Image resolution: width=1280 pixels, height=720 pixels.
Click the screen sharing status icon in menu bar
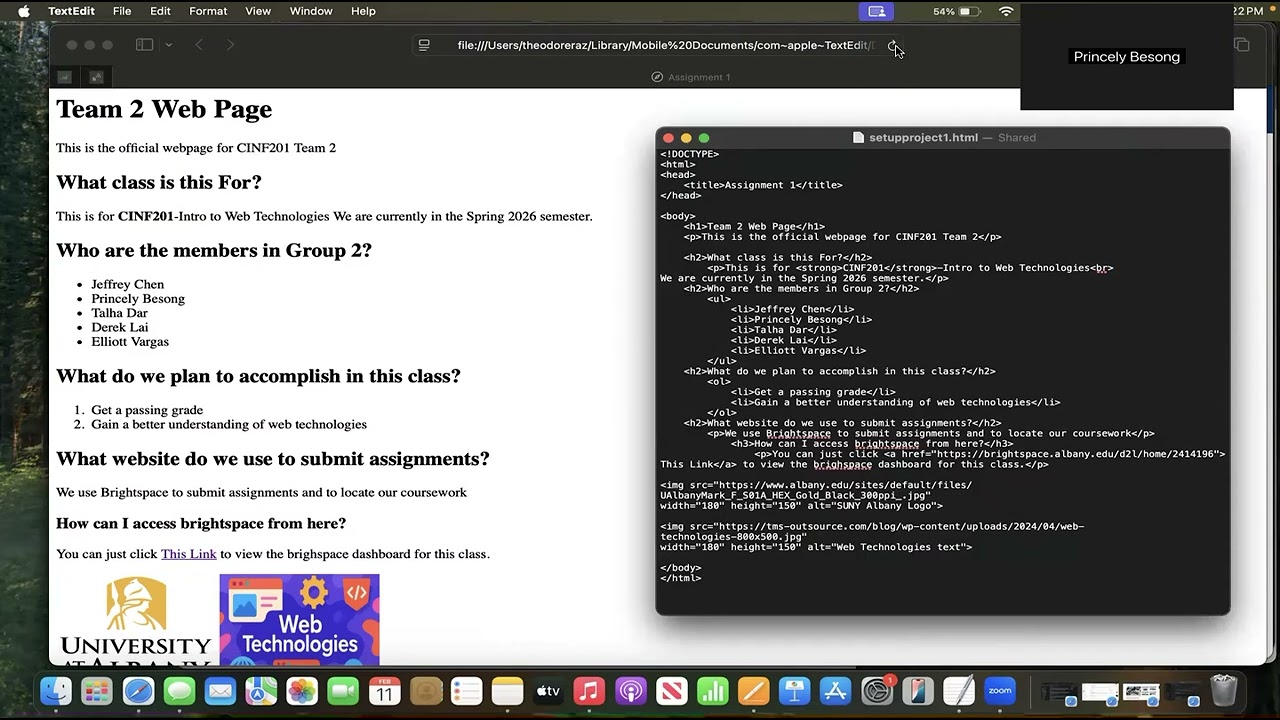click(x=877, y=11)
